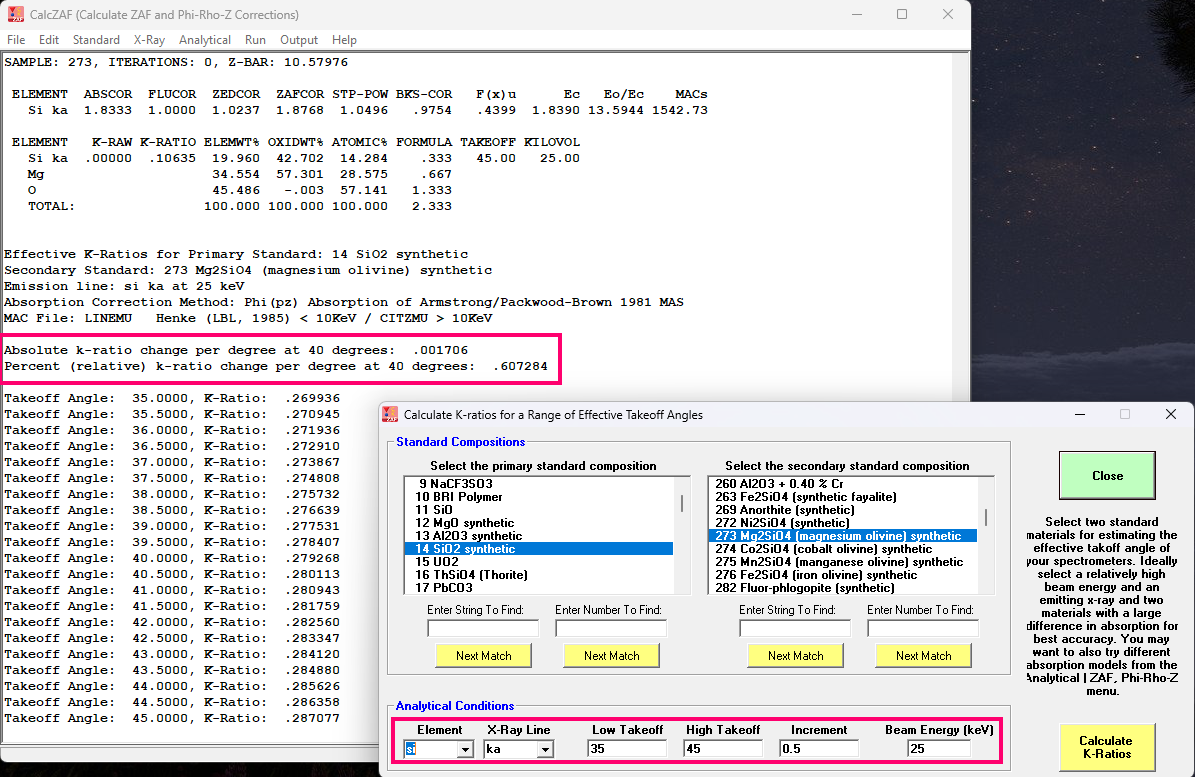Click the Low Takeoff input field
The height and width of the screenshot is (777, 1195).
point(627,749)
